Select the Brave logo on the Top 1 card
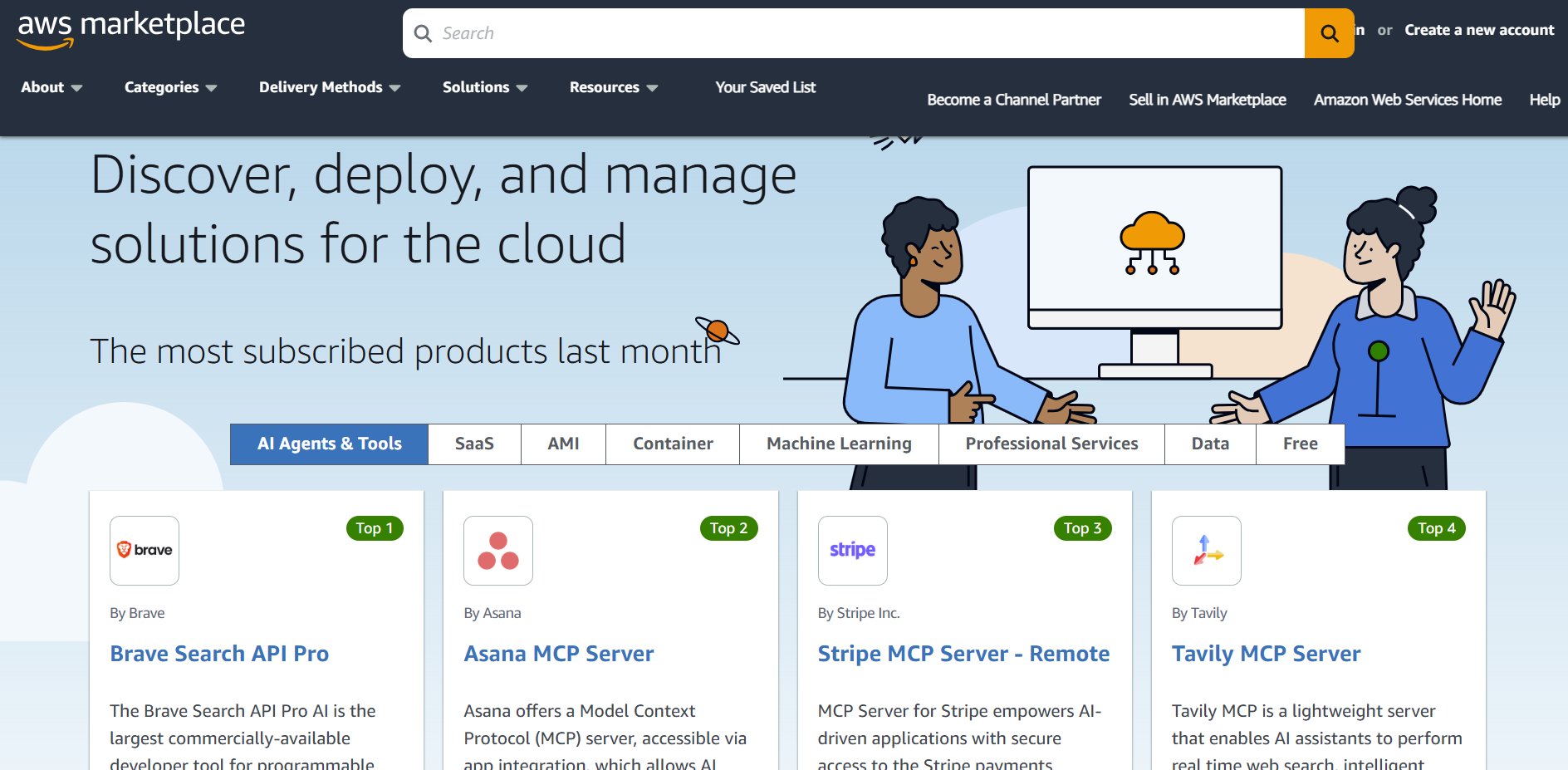 tap(144, 550)
